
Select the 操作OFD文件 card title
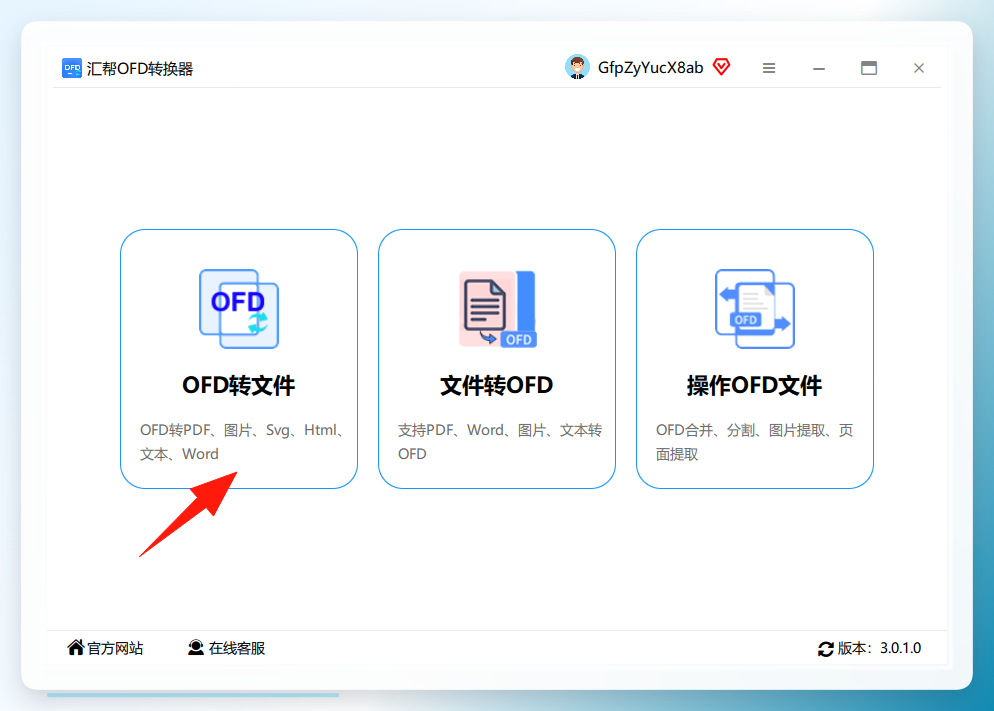click(754, 385)
